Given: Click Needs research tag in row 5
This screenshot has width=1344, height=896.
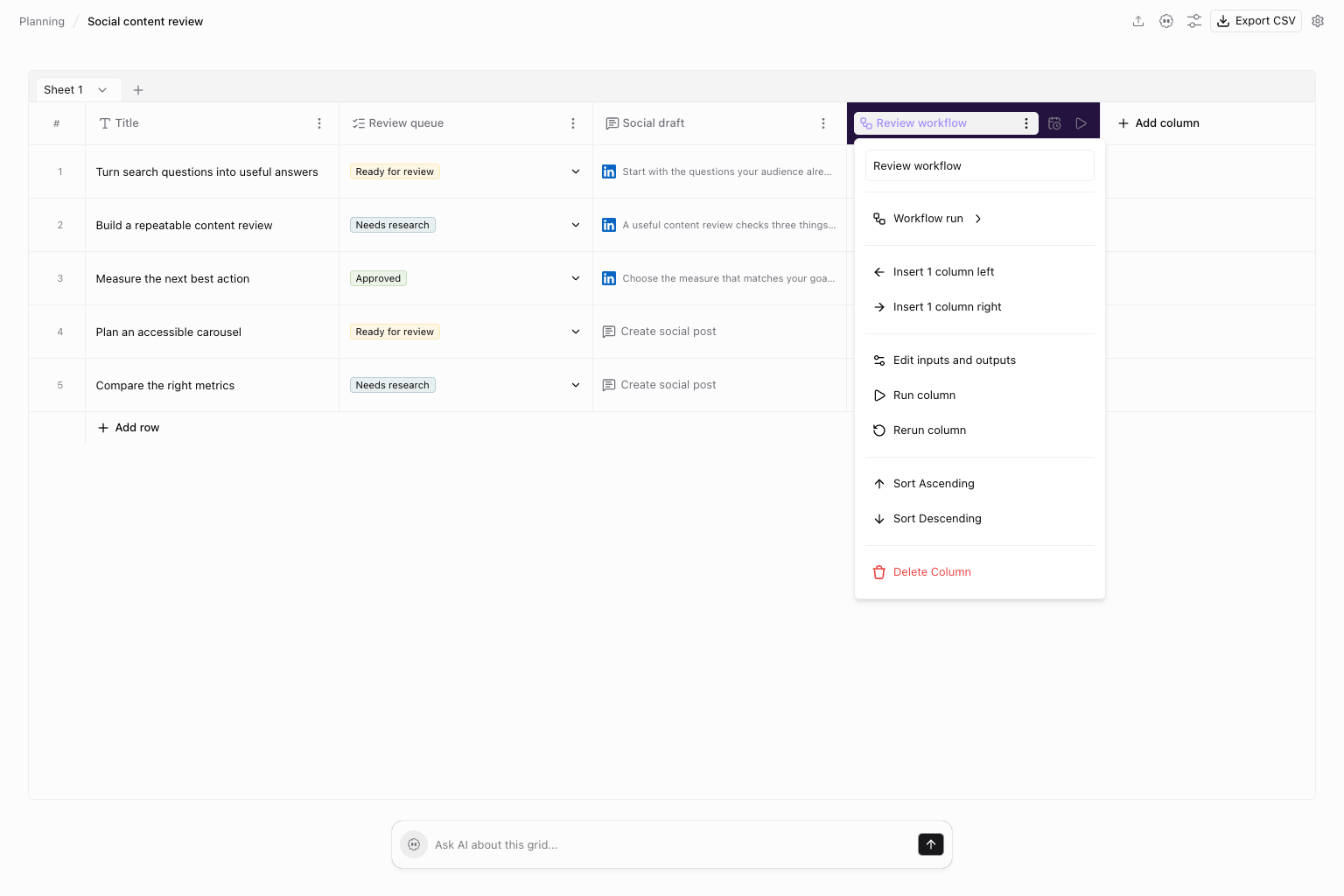Looking at the screenshot, I should pos(393,385).
